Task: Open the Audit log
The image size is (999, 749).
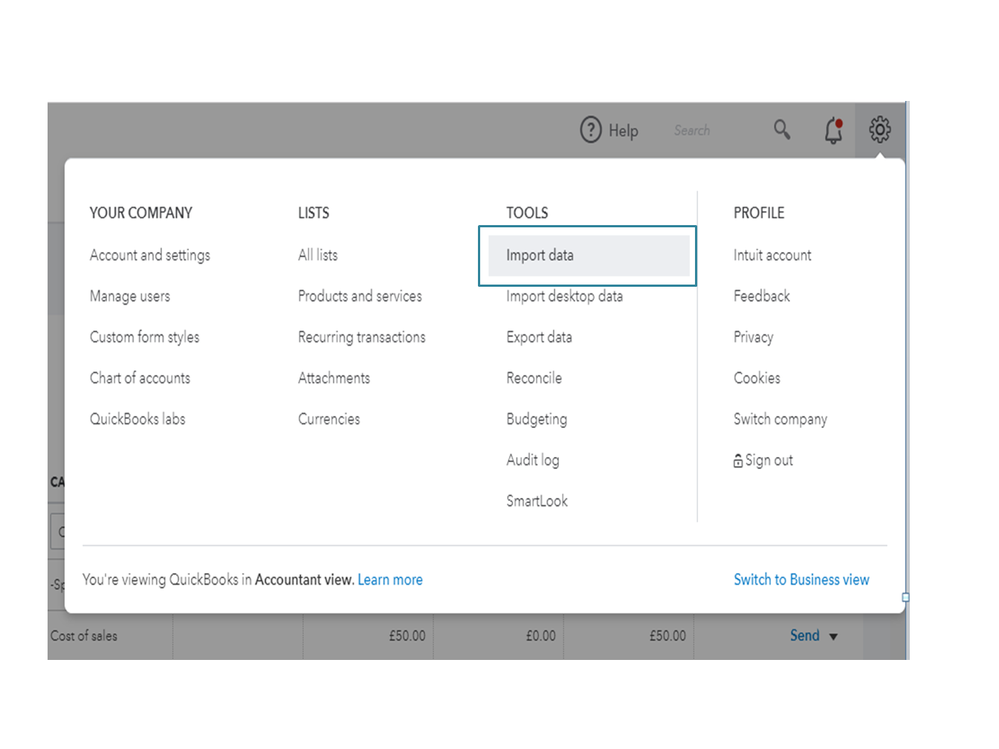Action: [533, 460]
